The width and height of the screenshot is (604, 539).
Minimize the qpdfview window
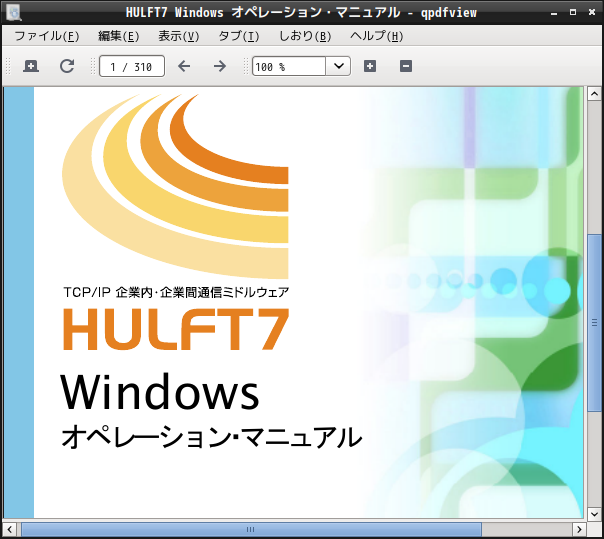coord(554,13)
